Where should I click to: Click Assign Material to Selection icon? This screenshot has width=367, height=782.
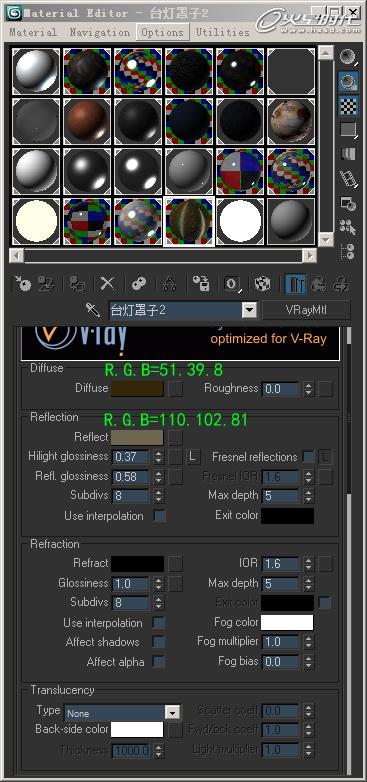77,284
